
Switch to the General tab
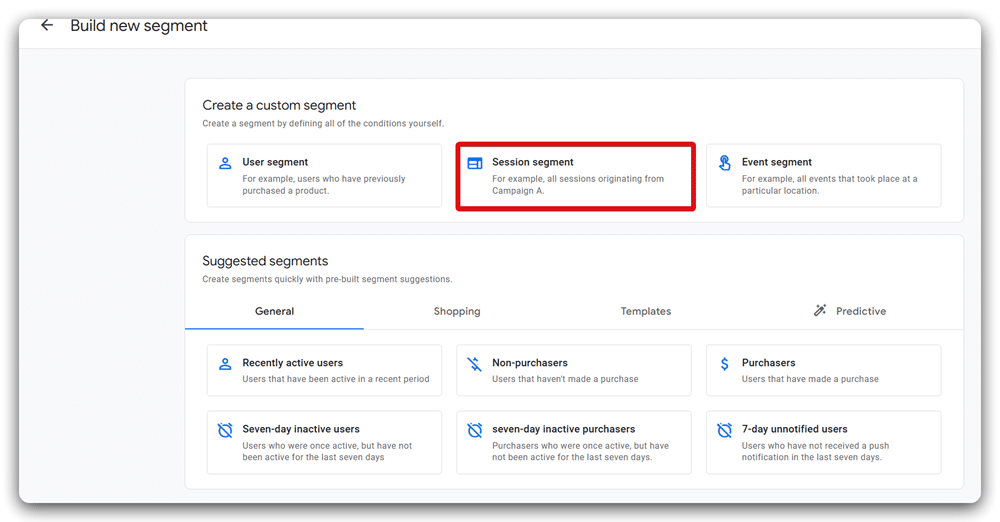click(274, 311)
